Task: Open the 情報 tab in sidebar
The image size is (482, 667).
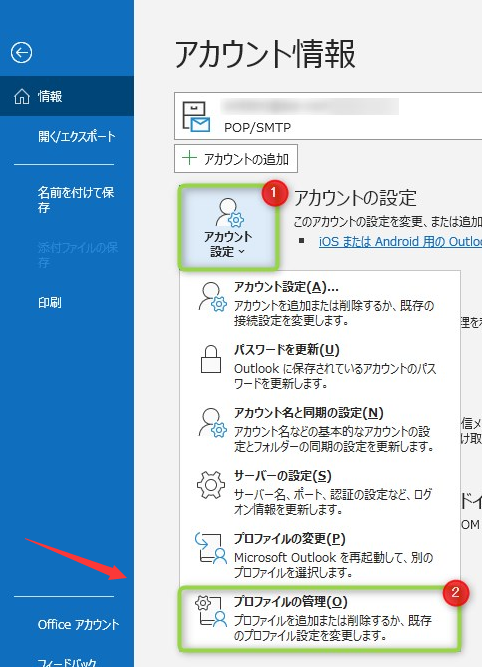Action: tap(67, 96)
